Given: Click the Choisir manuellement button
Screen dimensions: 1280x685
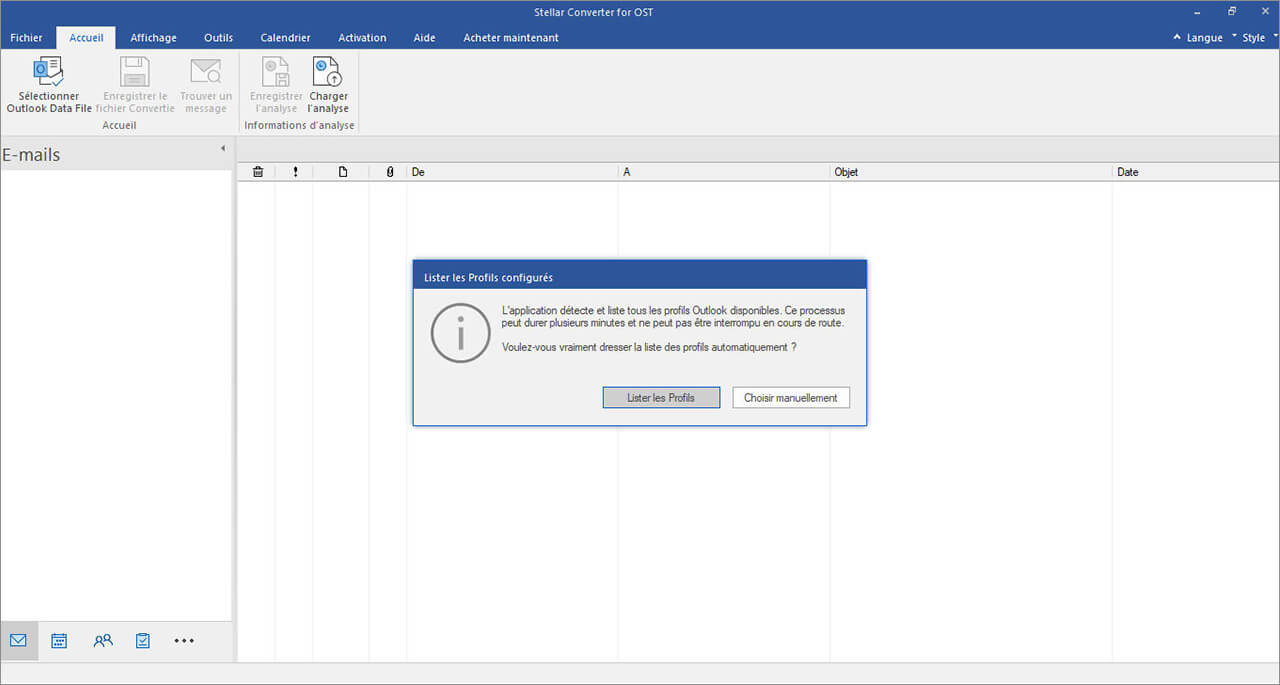Looking at the screenshot, I should tap(790, 398).
